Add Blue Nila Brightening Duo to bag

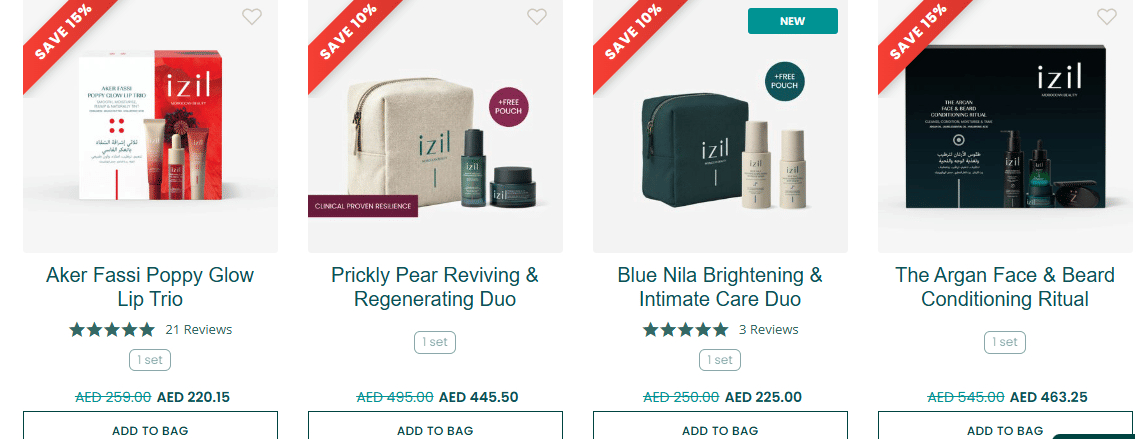(720, 428)
